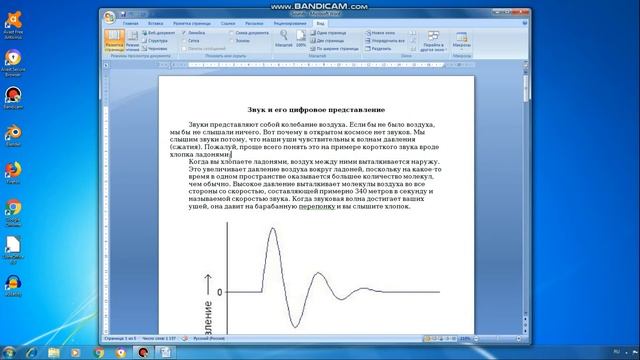The image size is (640, 360).
Task: Select the Разметка страницы layout view button
Action: [114, 40]
